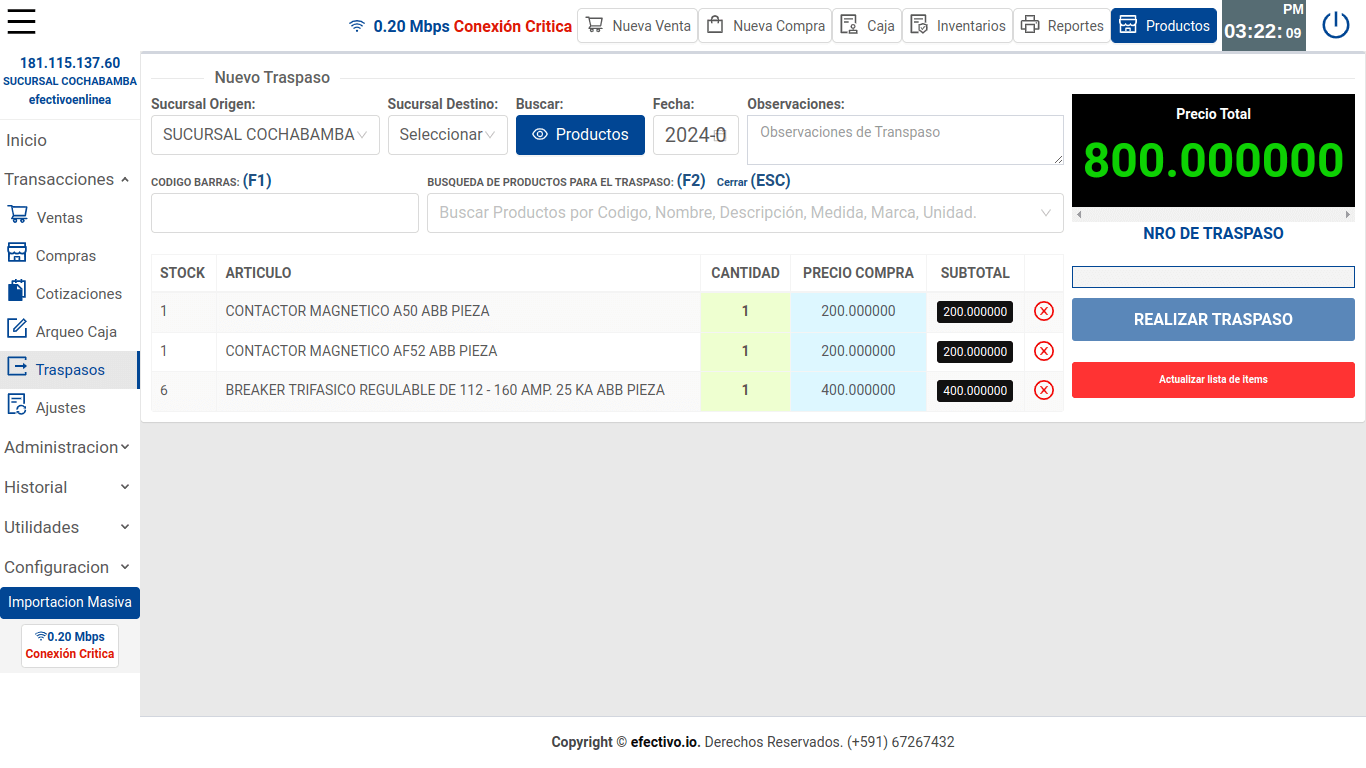Remove CONTACTOR MAGNETICO A50 row with red X
Screen dimensions: 1366x768
[1044, 311]
